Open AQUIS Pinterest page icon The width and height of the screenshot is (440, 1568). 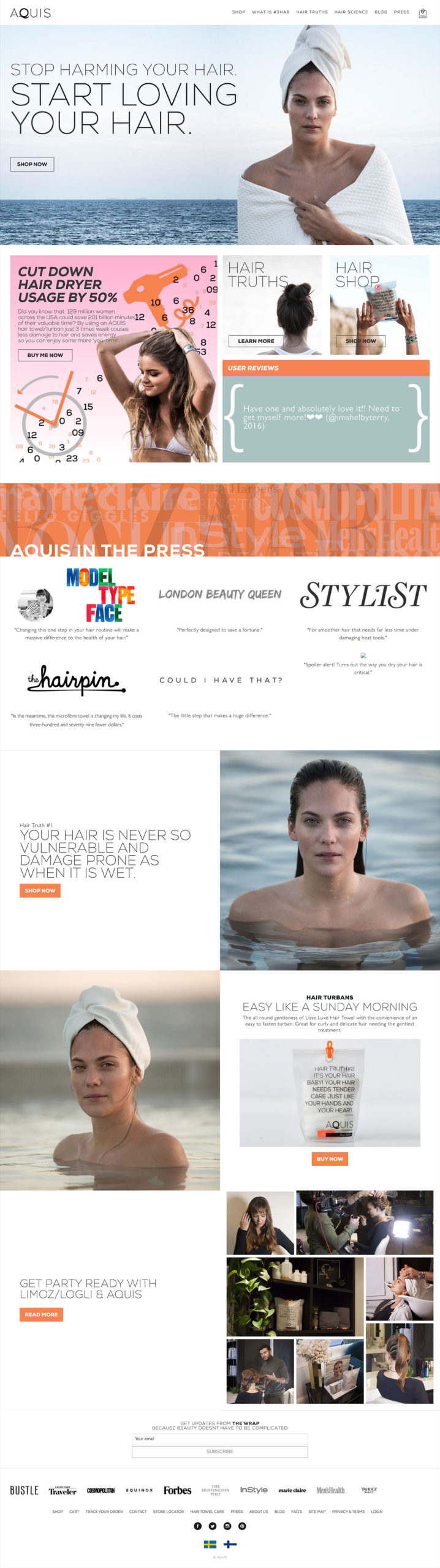pyautogui.click(x=242, y=1526)
